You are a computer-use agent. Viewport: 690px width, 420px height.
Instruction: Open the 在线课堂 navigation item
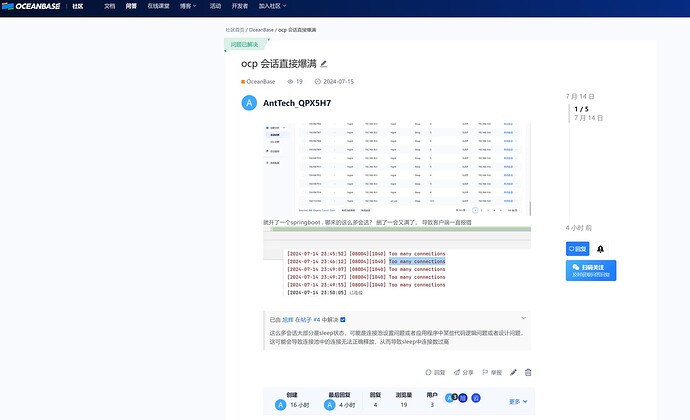click(x=158, y=6)
